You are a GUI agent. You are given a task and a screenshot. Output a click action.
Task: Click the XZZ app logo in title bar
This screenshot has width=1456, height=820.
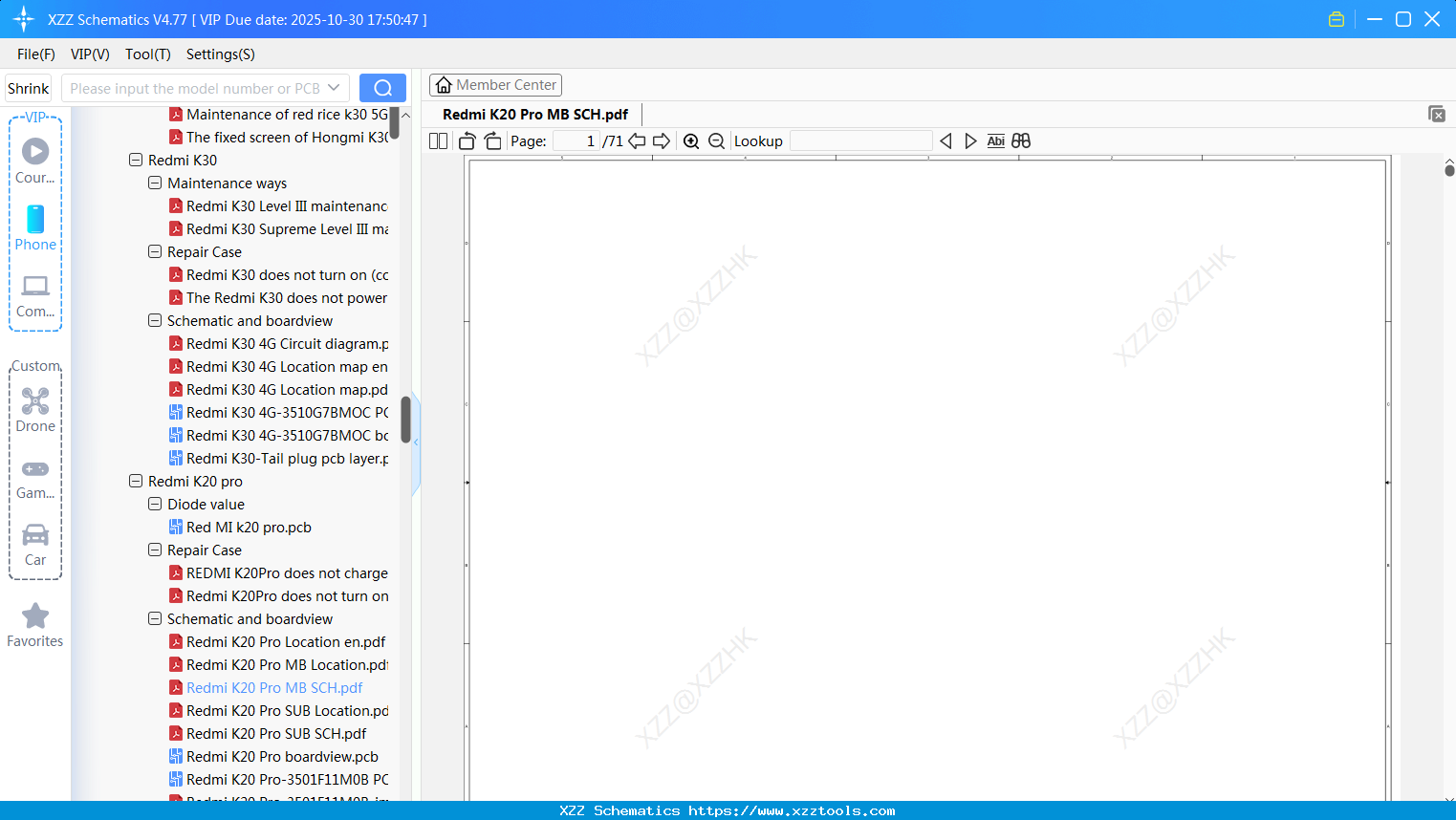pos(24,19)
